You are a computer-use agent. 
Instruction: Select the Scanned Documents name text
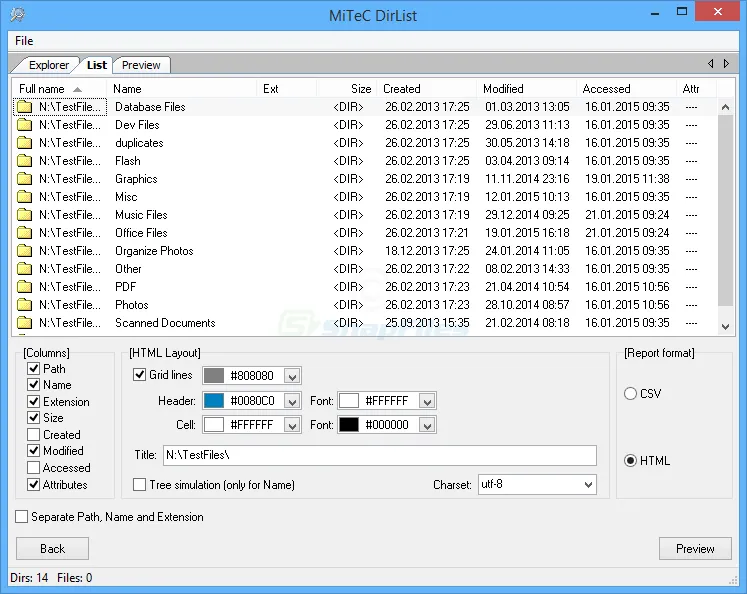point(165,323)
